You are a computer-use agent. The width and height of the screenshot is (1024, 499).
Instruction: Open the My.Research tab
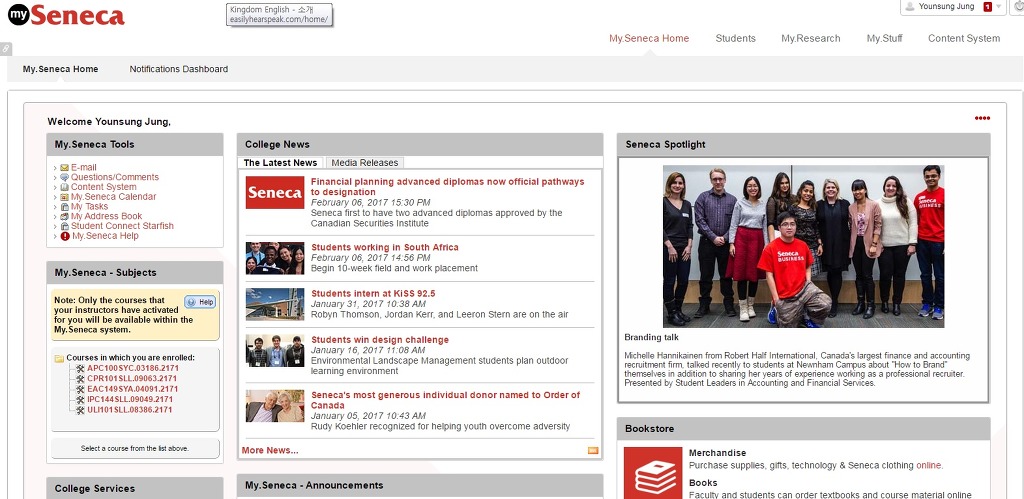(810, 39)
